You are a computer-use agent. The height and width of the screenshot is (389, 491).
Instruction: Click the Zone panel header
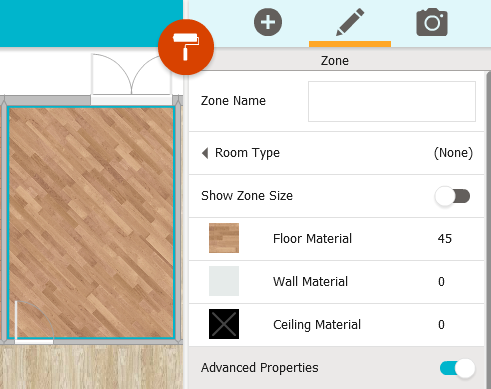coord(335,61)
